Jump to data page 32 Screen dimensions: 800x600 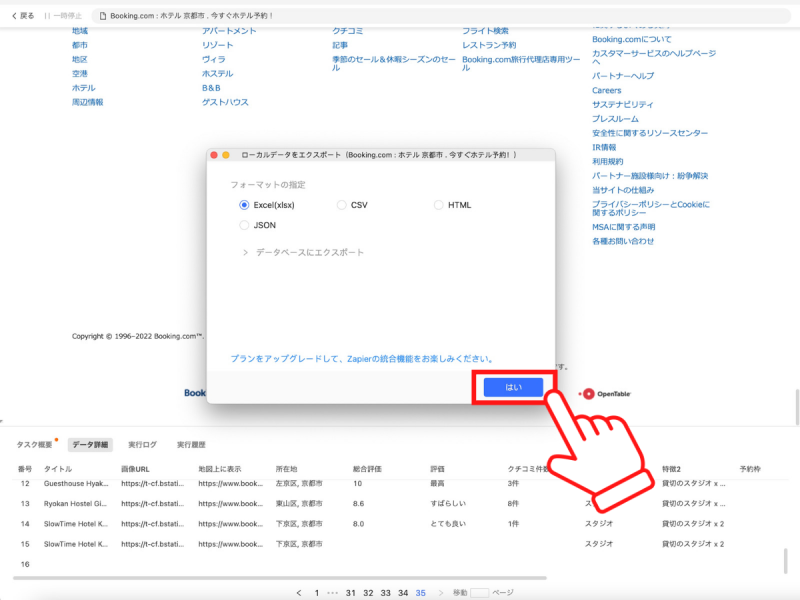coord(368,593)
